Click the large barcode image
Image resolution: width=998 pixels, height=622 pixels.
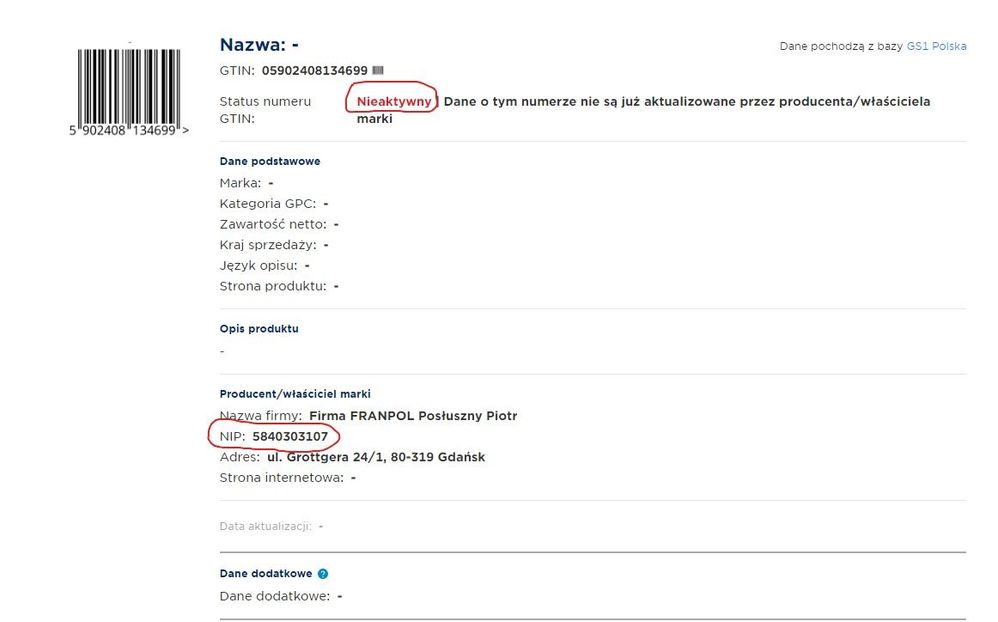[x=129, y=84]
